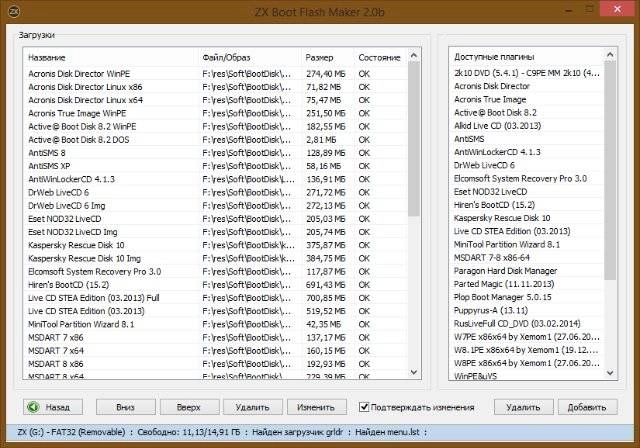640x448 pixels.
Task: Select Active@ Boot Disk 8.2 plugin
Action: coord(527,113)
